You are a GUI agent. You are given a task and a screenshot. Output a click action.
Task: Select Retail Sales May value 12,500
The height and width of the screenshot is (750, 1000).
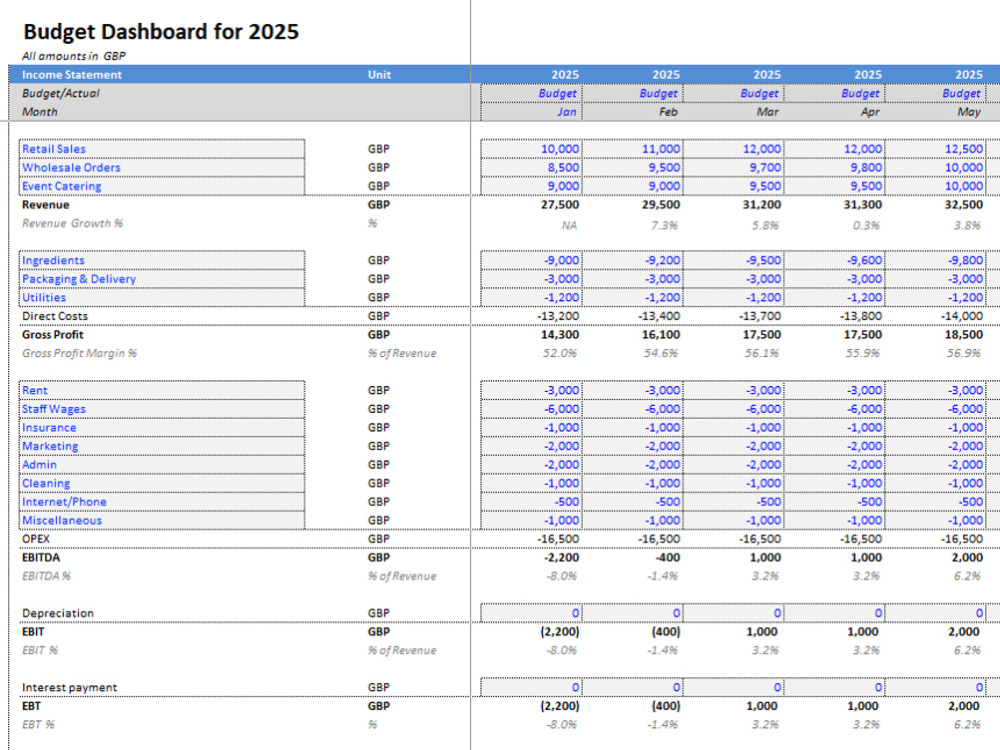point(935,149)
